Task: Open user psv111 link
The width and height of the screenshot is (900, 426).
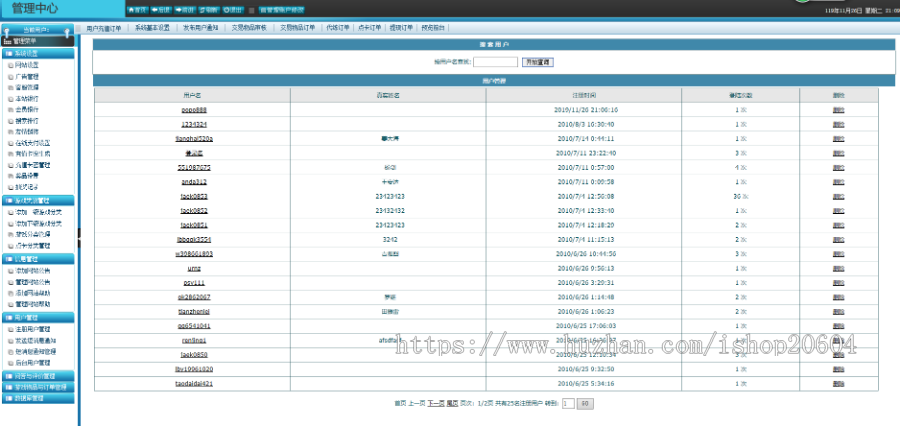Action: pyautogui.click(x=194, y=282)
